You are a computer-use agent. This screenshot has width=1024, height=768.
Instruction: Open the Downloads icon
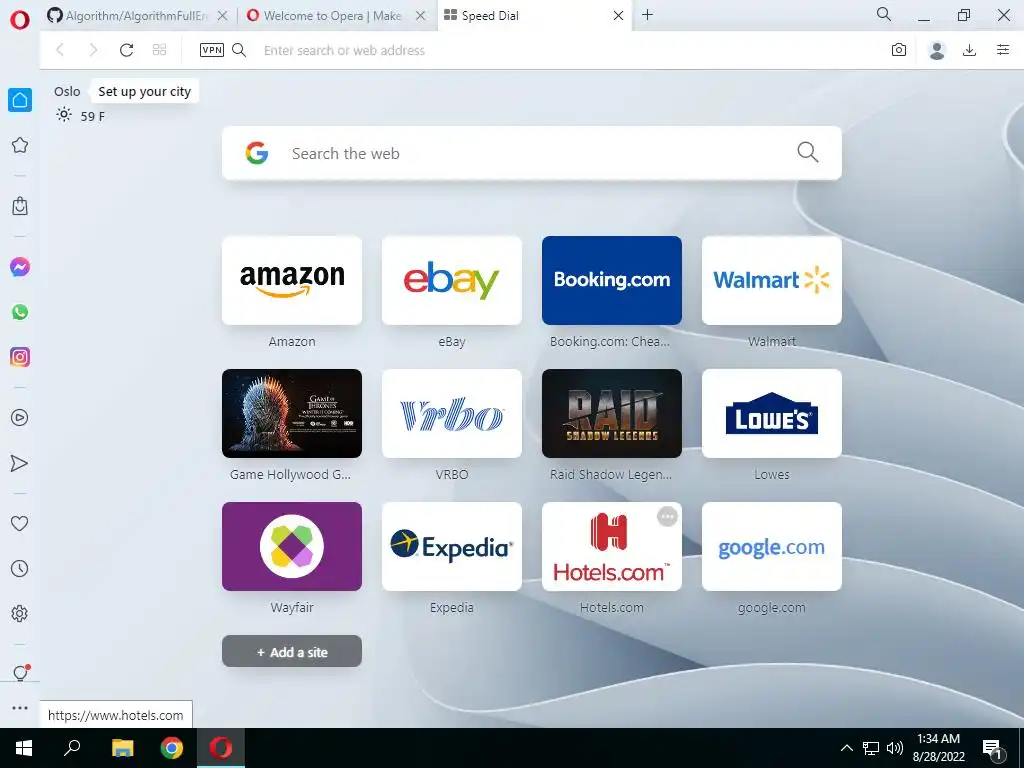969,50
